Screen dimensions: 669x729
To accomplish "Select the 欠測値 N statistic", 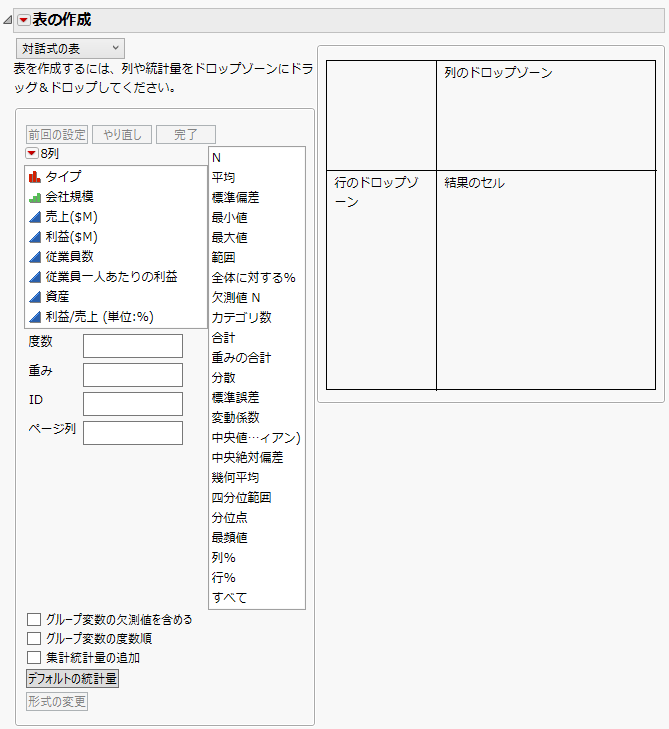I will click(x=236, y=298).
